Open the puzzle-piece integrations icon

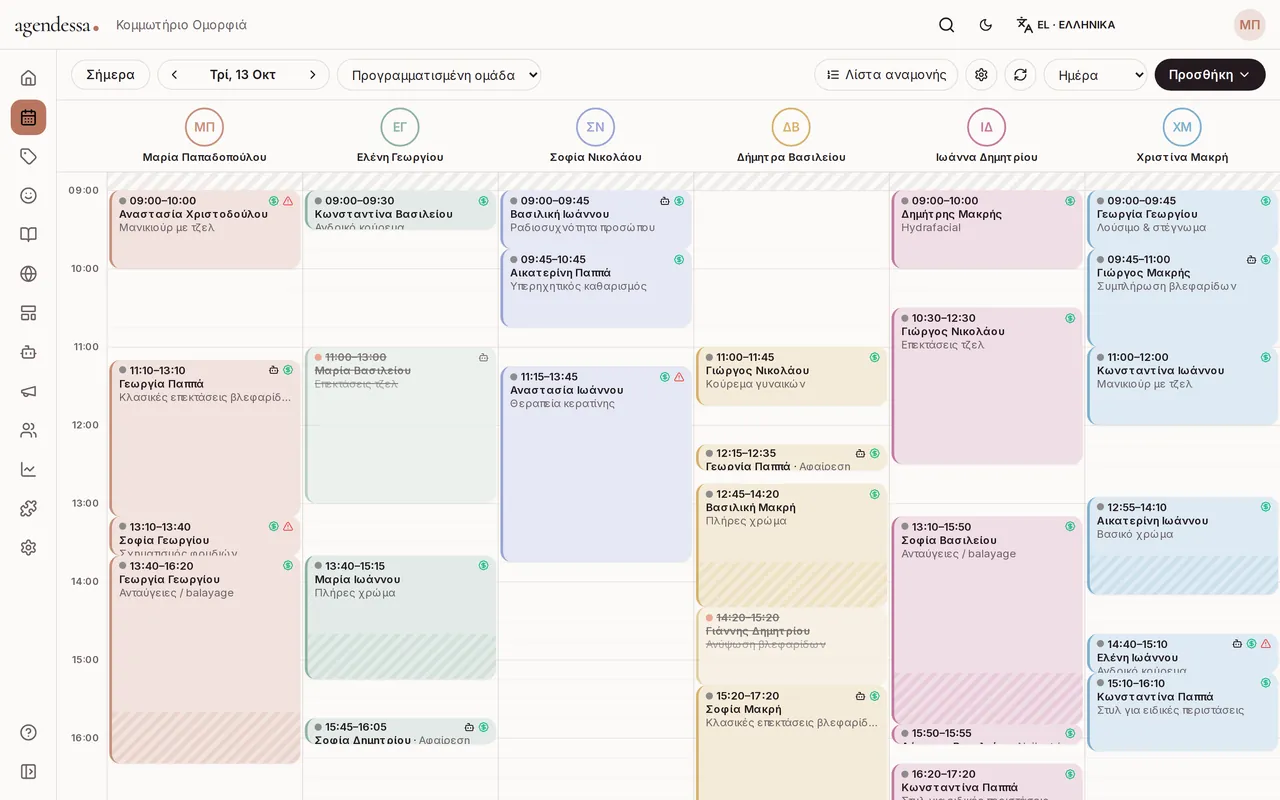coord(28,508)
